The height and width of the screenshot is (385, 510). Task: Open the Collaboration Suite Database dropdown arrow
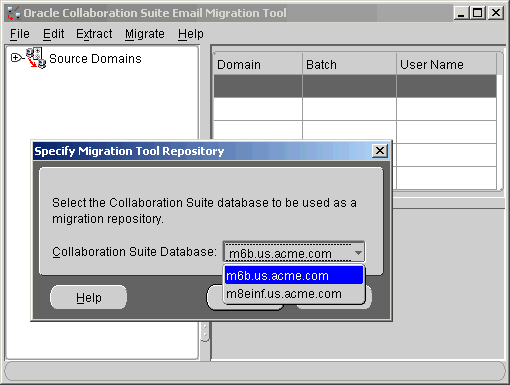[358, 253]
